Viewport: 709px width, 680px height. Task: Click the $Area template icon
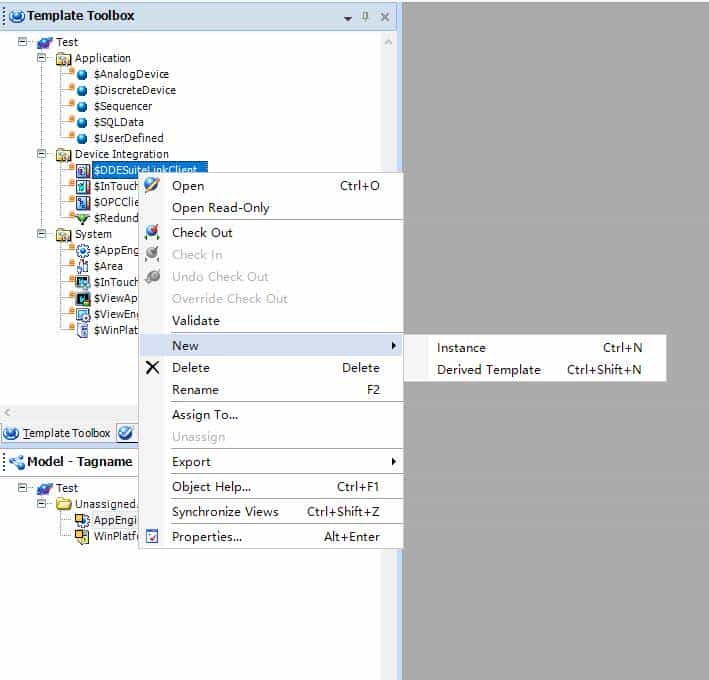(83, 266)
